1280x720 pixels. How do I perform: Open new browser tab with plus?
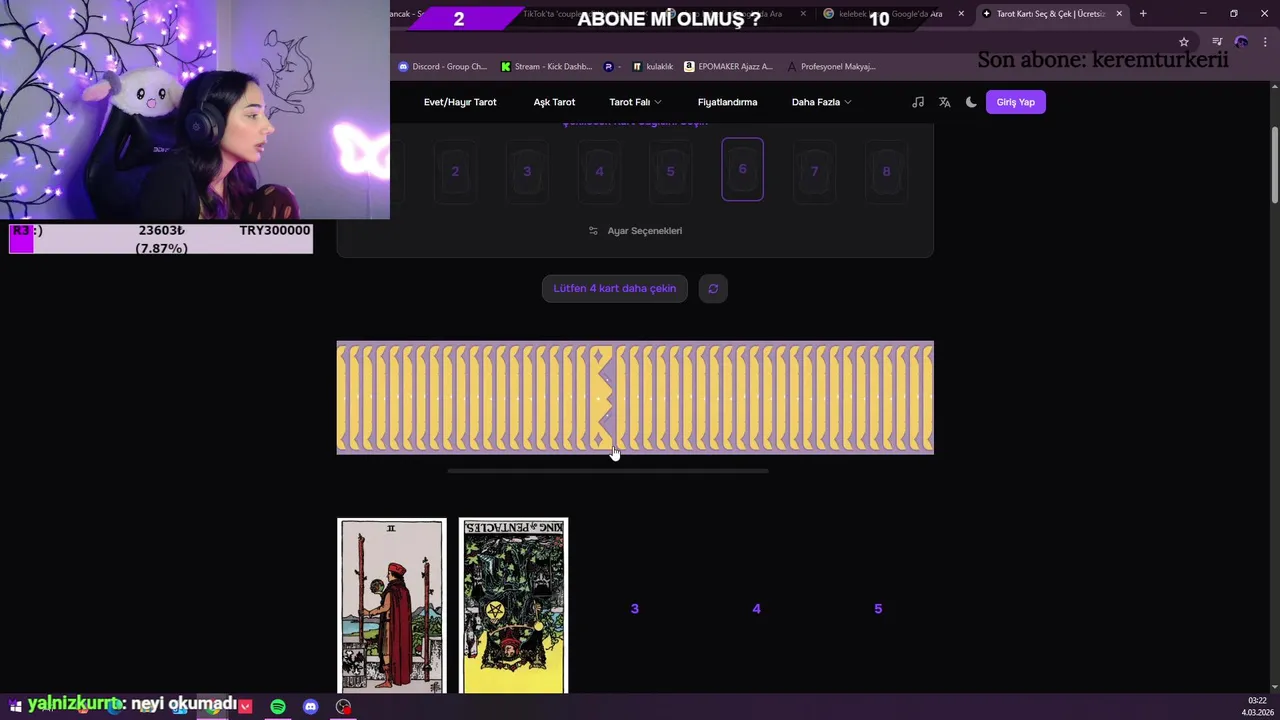1143,13
